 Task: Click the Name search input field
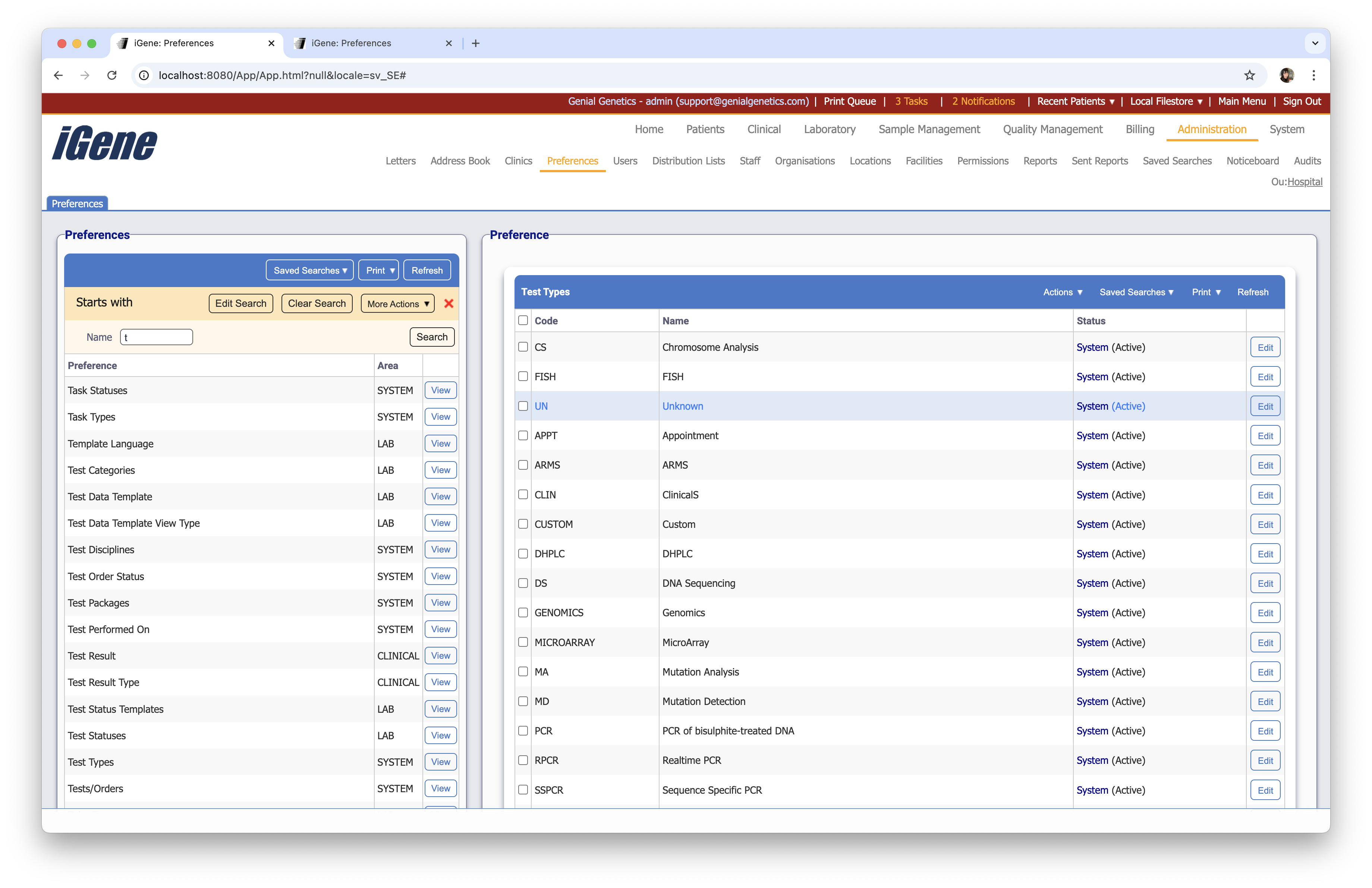click(156, 337)
